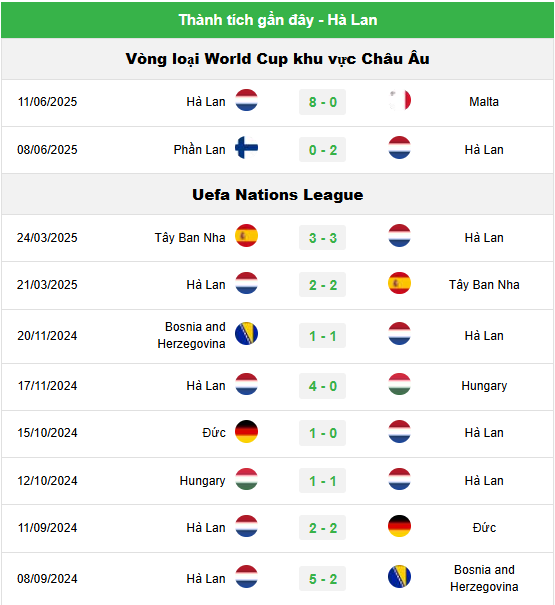The image size is (555, 605).
Task: Click Bosnia flag in 08/09/2024 row
Action: click(x=399, y=577)
